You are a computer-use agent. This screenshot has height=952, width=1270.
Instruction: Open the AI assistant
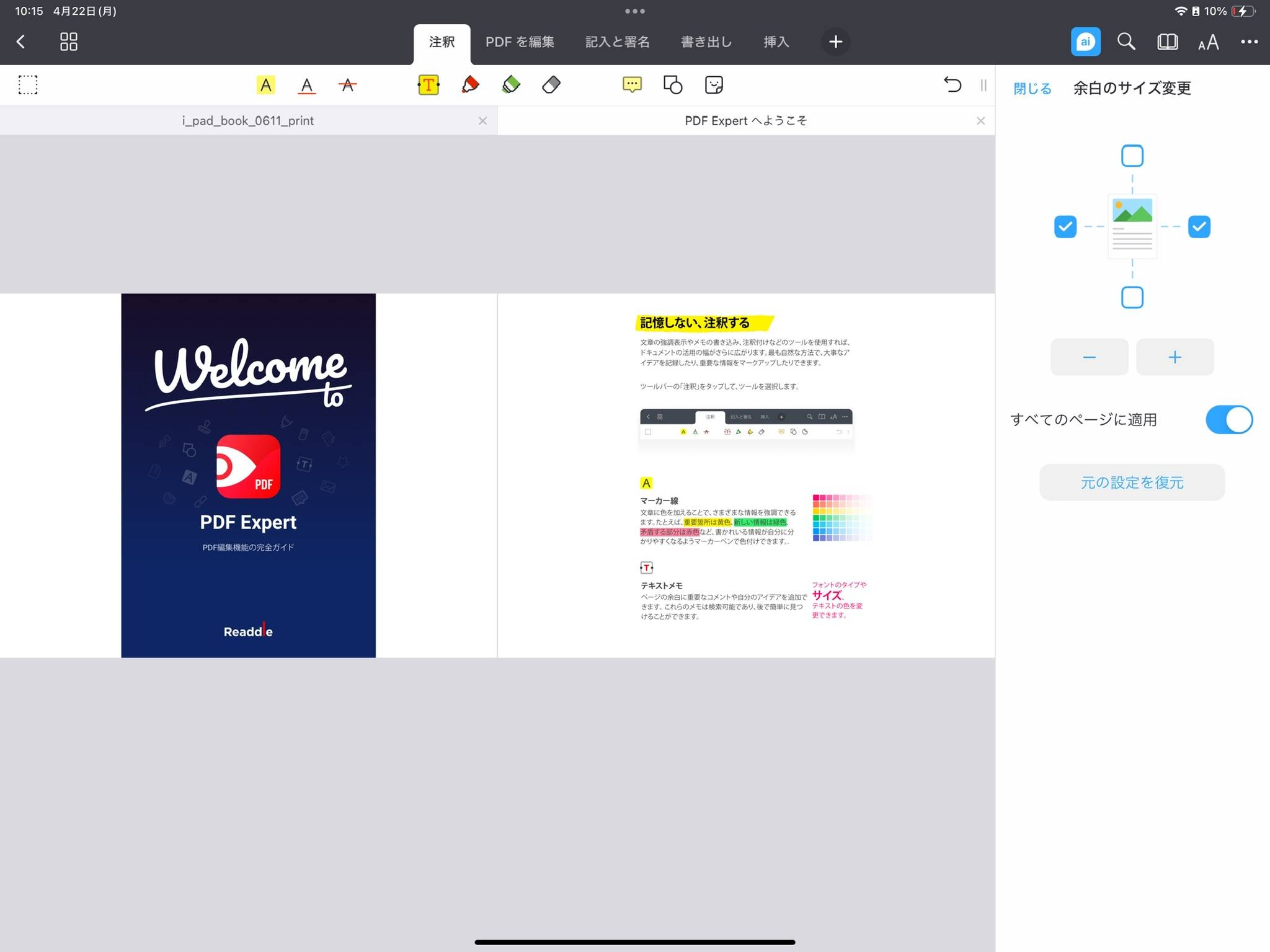click(1085, 42)
